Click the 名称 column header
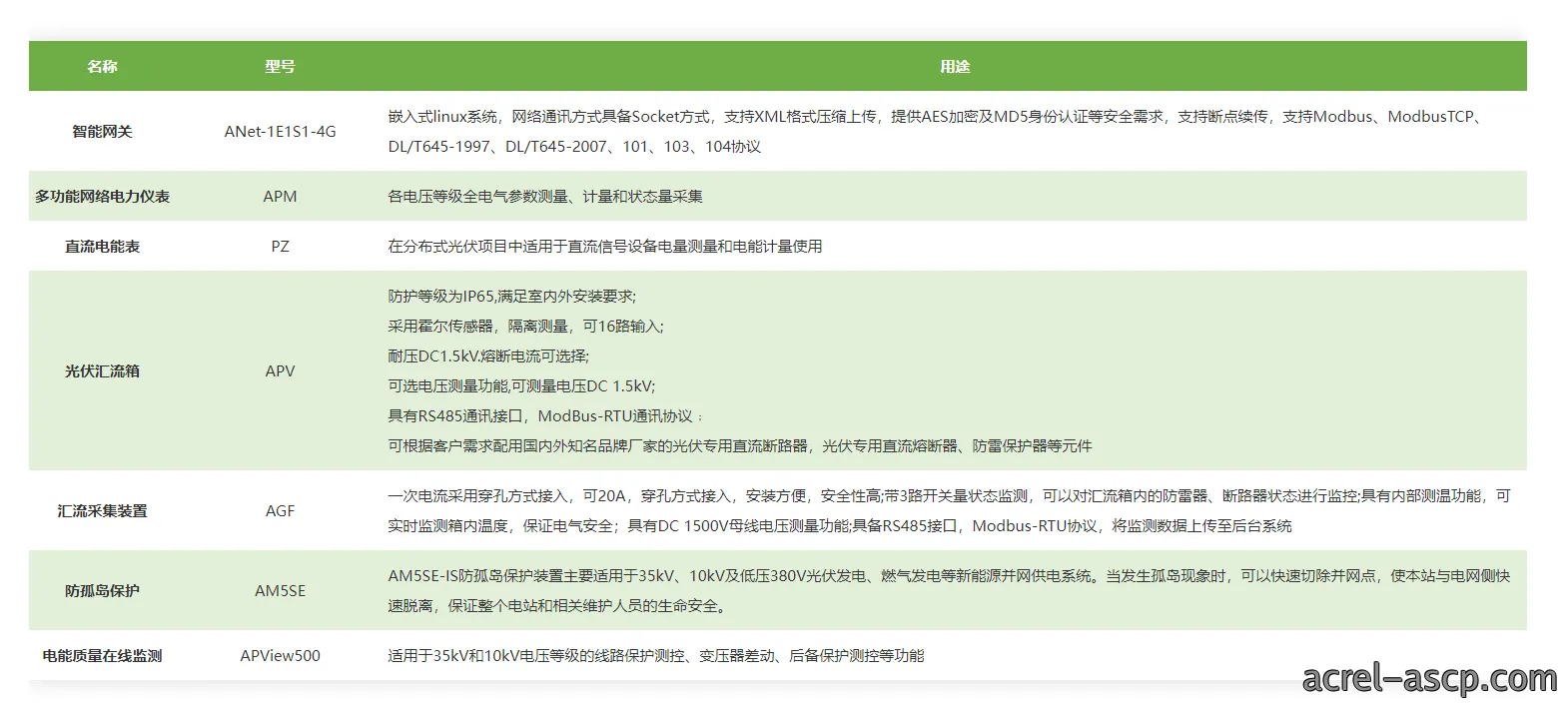Screen dimensions: 1568x704 point(102,66)
